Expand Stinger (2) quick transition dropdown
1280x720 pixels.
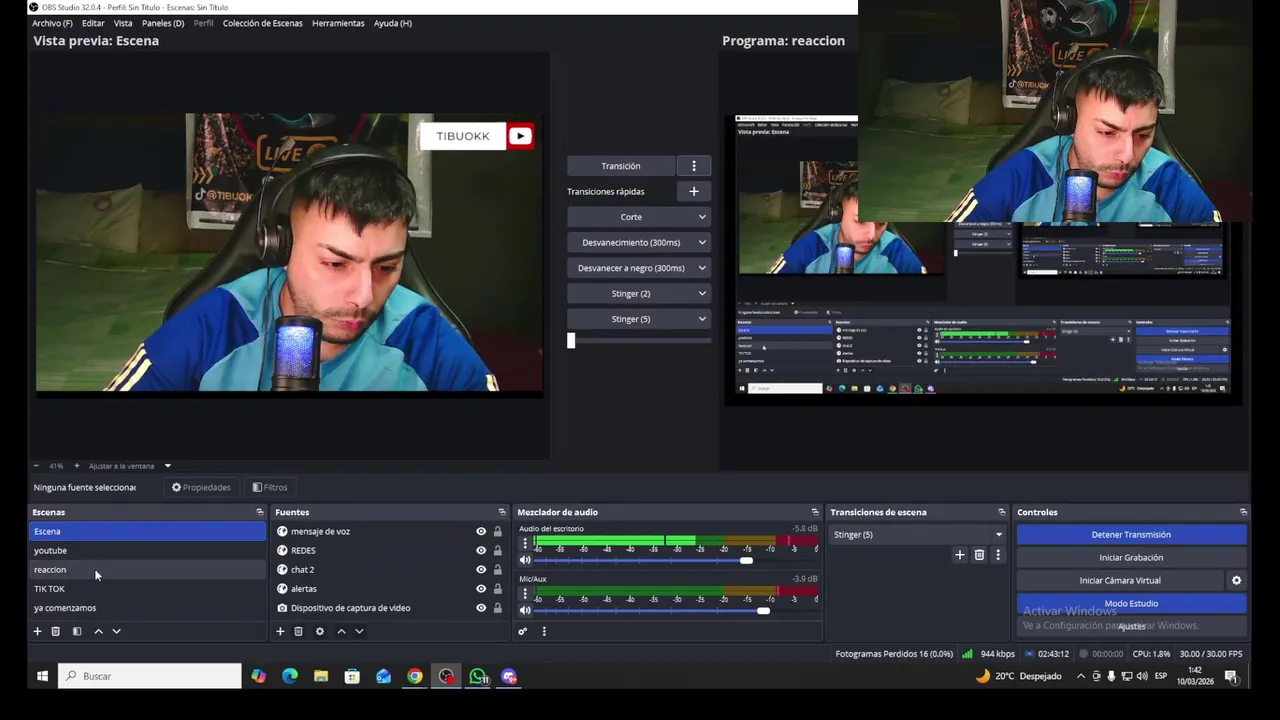(x=702, y=293)
